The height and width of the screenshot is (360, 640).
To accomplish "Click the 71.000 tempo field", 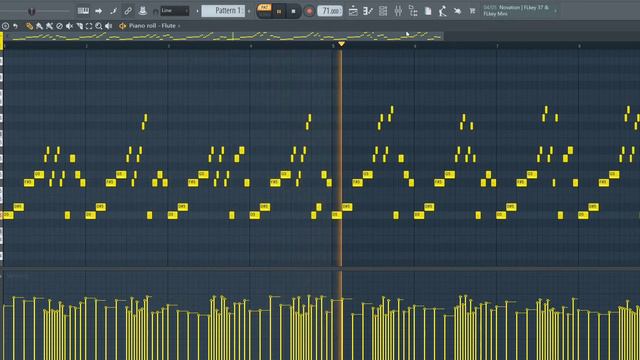I will coord(330,11).
